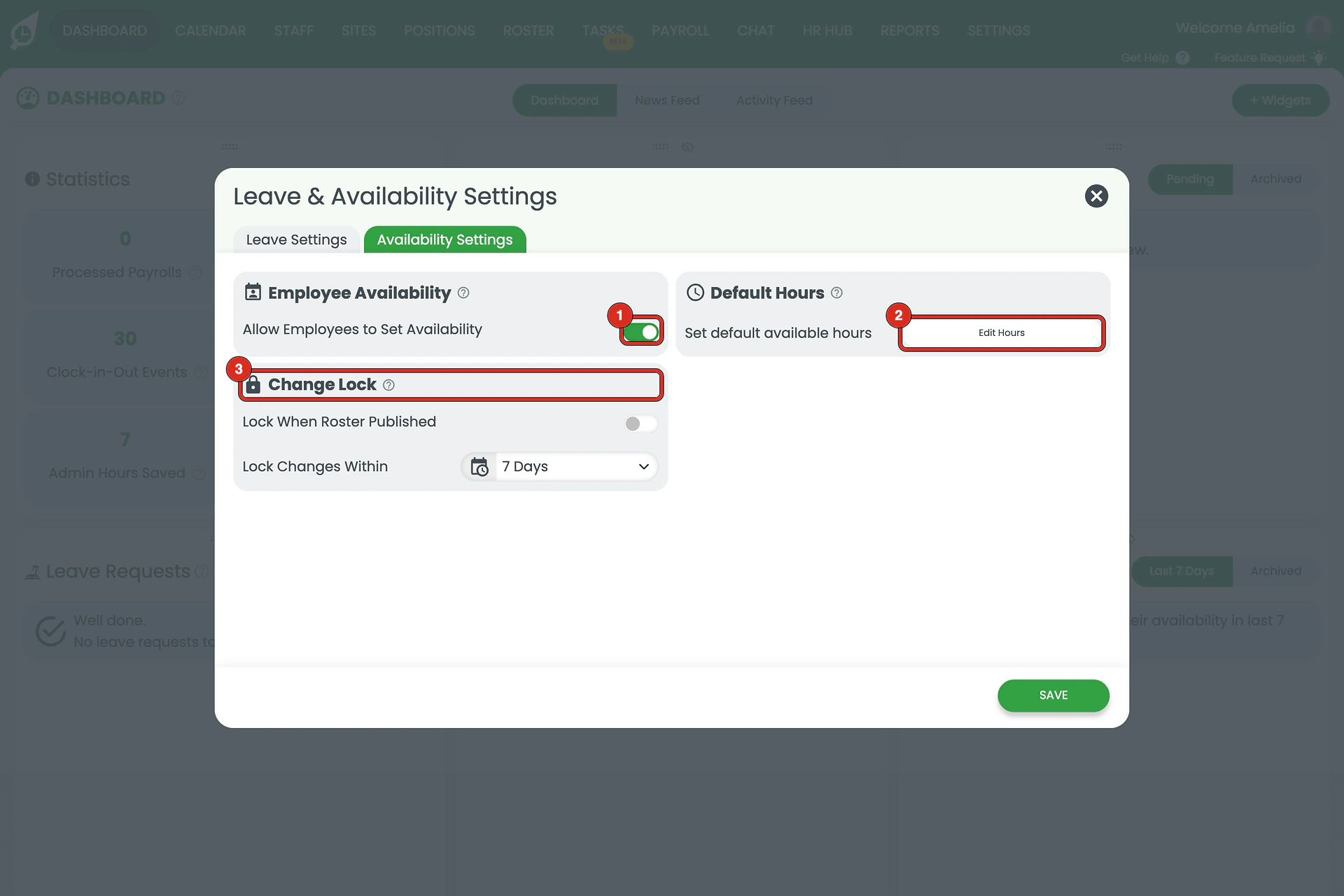This screenshot has height=896, width=1344.
Task: Open the Lock Changes Within dropdown
Action: [559, 467]
